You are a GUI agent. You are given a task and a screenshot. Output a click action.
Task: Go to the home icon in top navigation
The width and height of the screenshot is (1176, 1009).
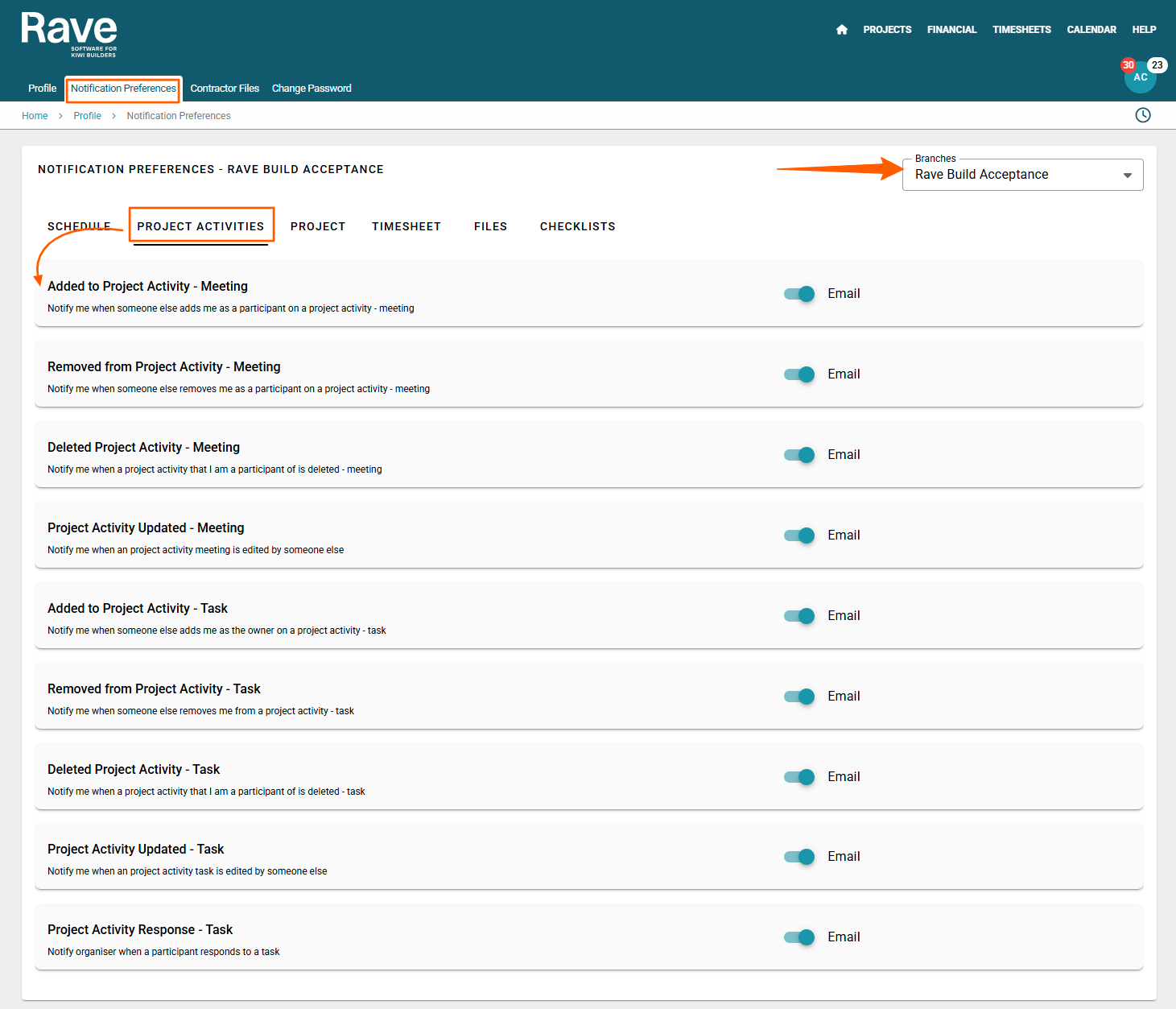click(x=842, y=30)
